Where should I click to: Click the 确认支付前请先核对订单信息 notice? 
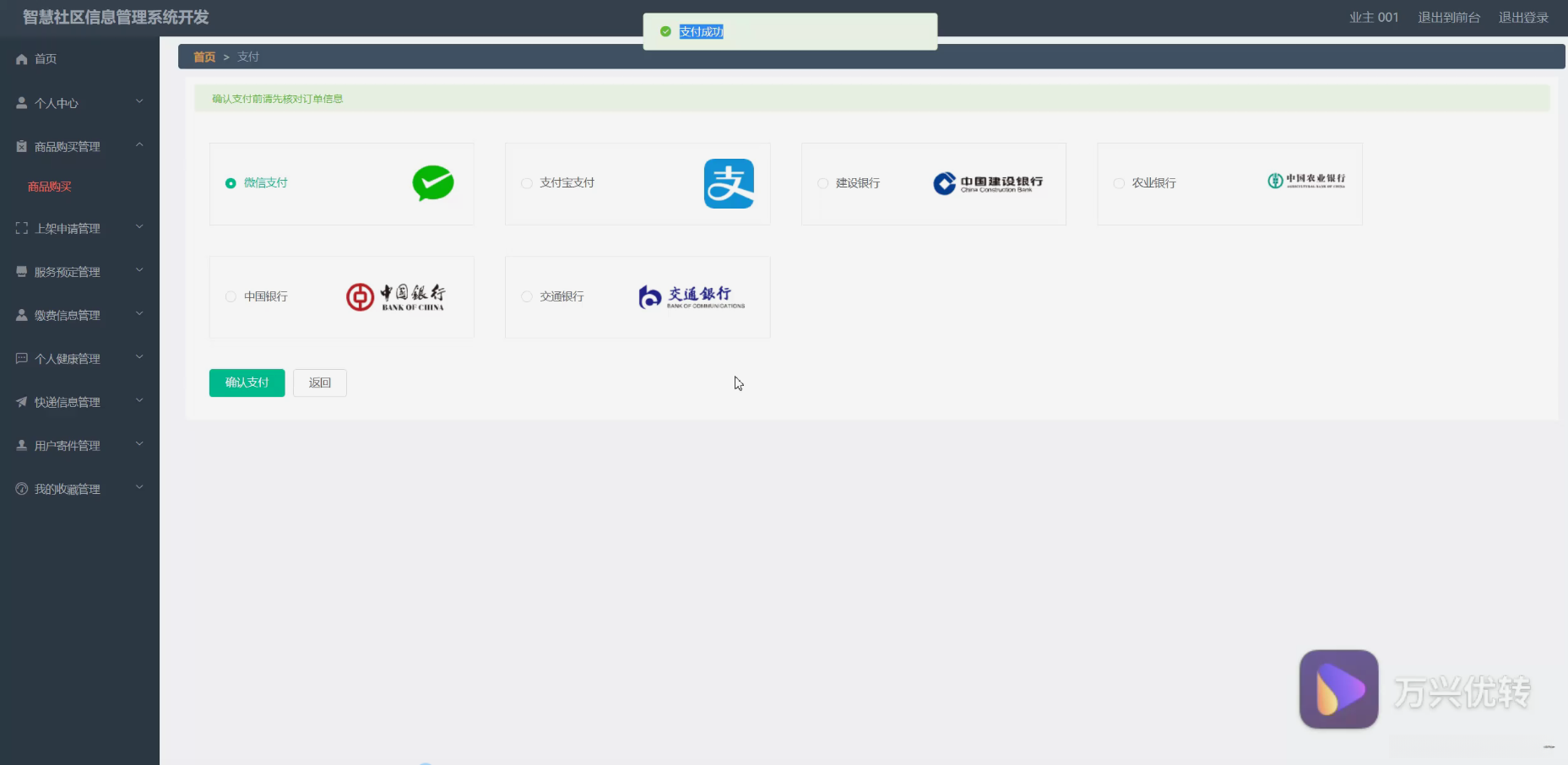tap(277, 99)
